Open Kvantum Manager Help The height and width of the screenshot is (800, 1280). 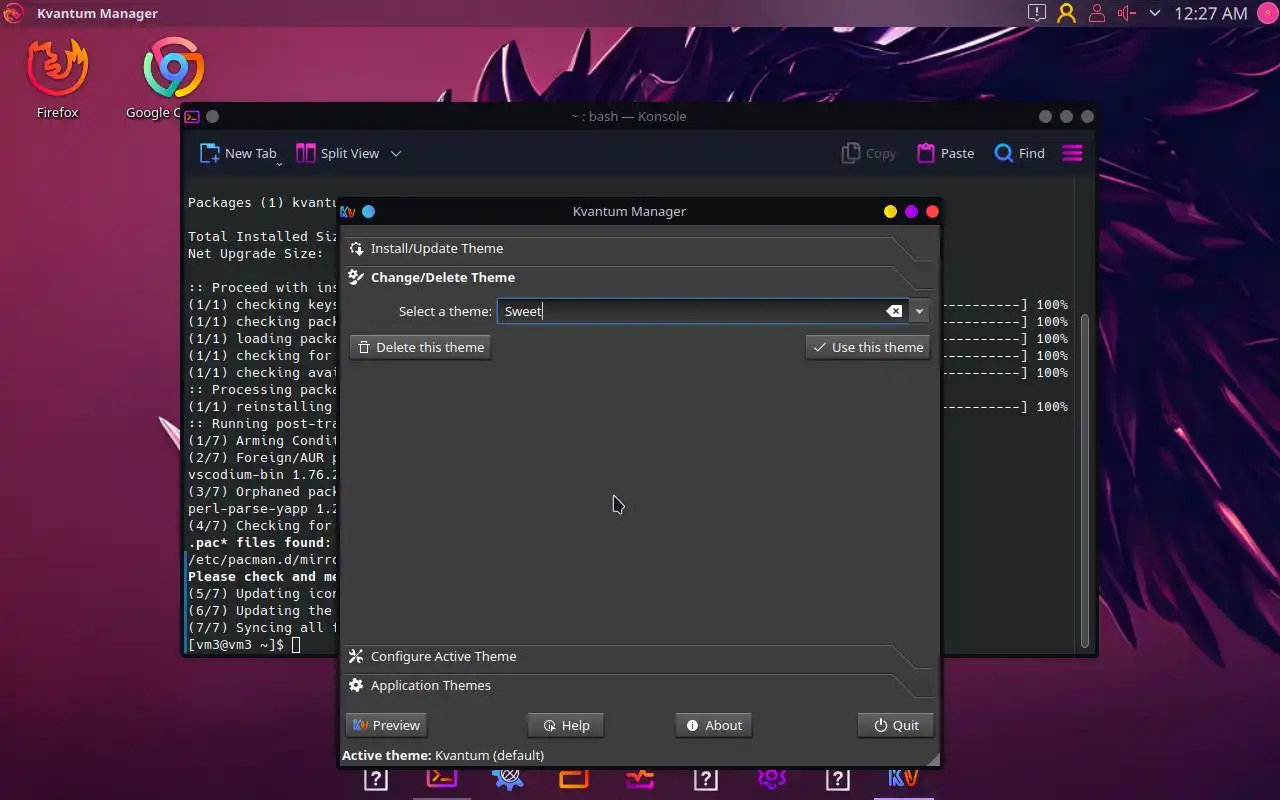566,725
